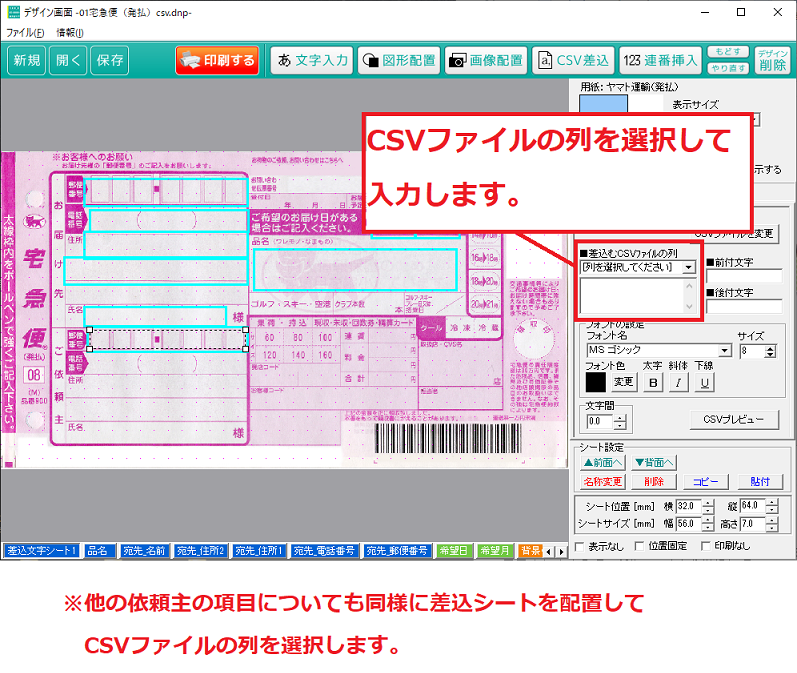797x673 pixels.
Task: Select the green 希望日 sheet tab
Action: [x=454, y=551]
